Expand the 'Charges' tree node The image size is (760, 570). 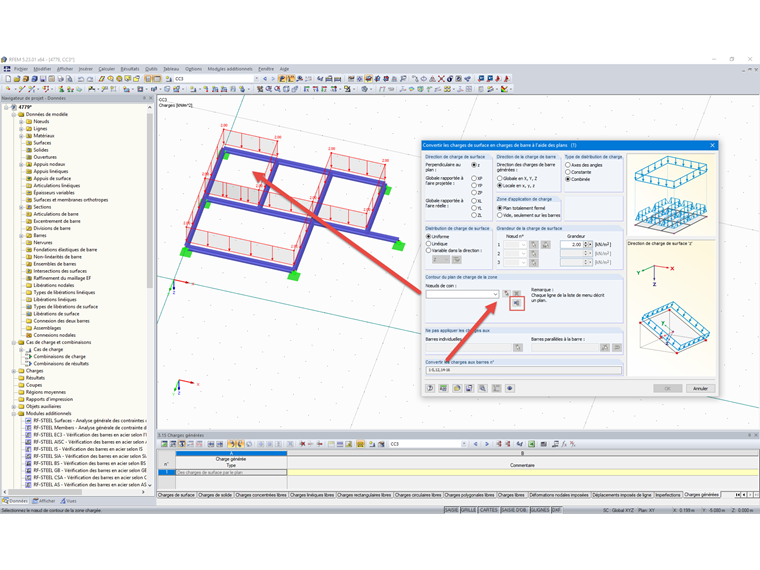click(x=14, y=371)
